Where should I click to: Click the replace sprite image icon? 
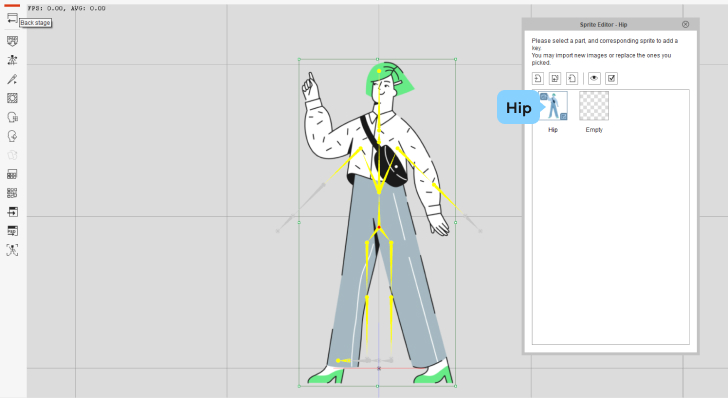(x=555, y=78)
